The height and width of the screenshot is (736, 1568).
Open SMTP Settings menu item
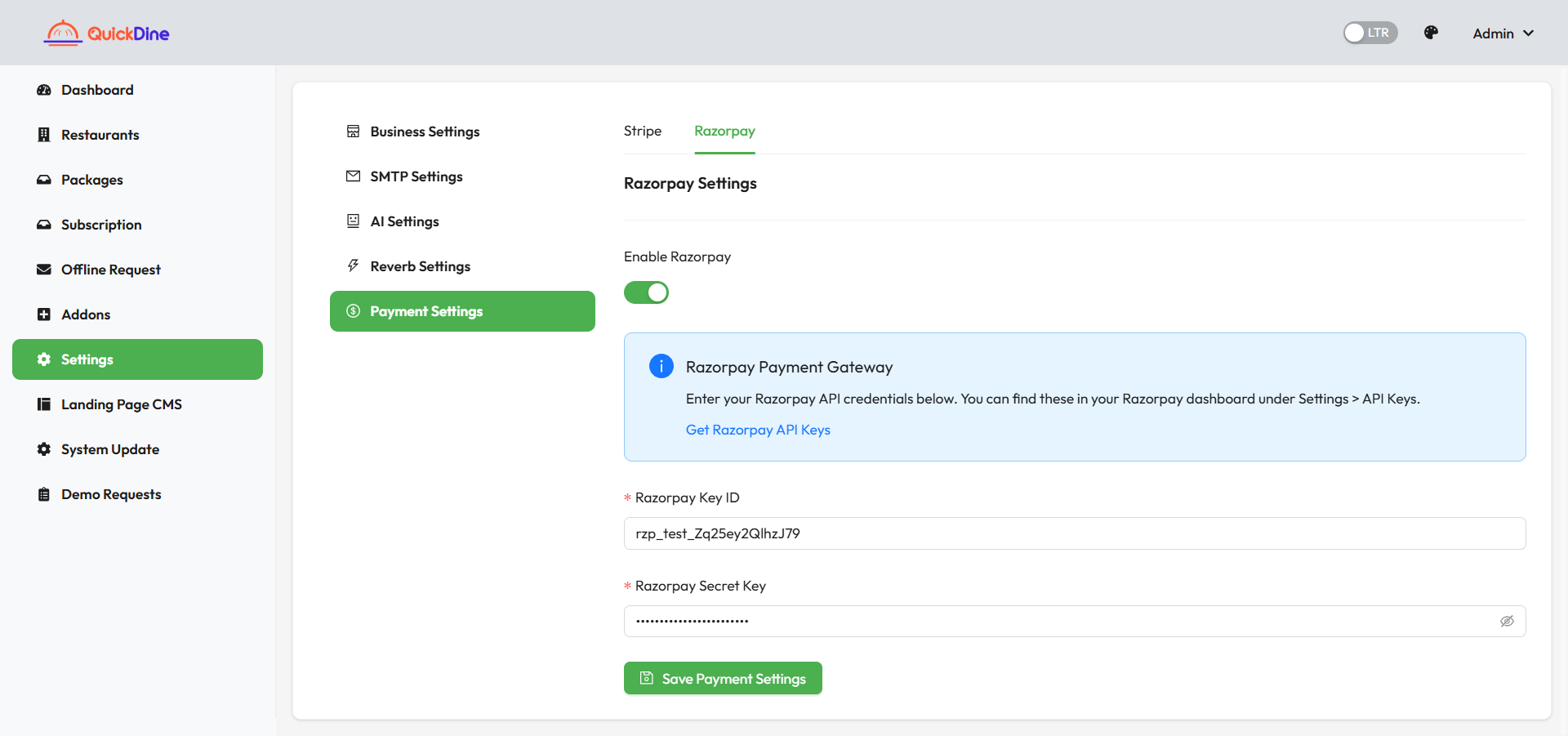pyautogui.click(x=462, y=176)
